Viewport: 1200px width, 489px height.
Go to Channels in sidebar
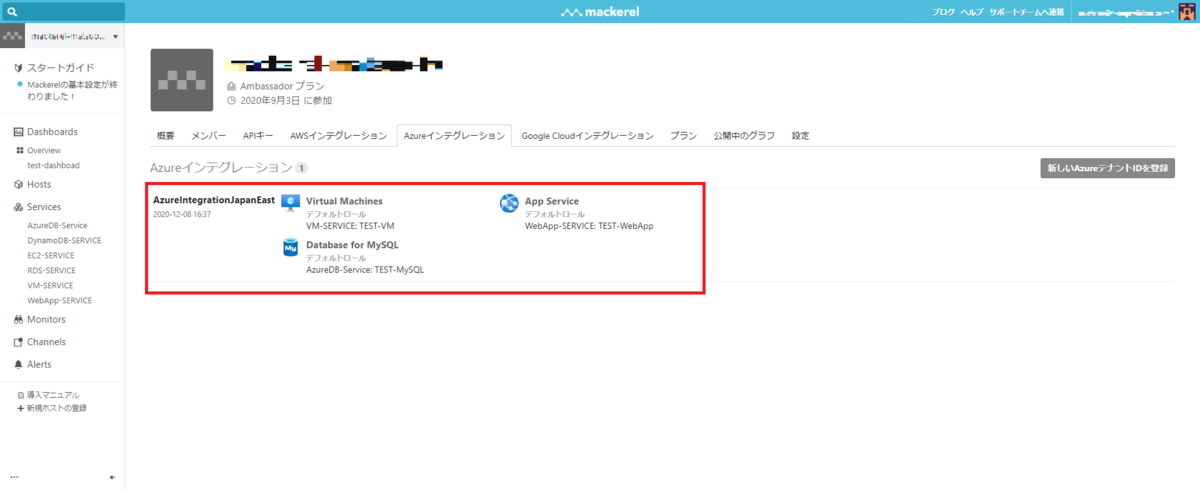click(46, 342)
